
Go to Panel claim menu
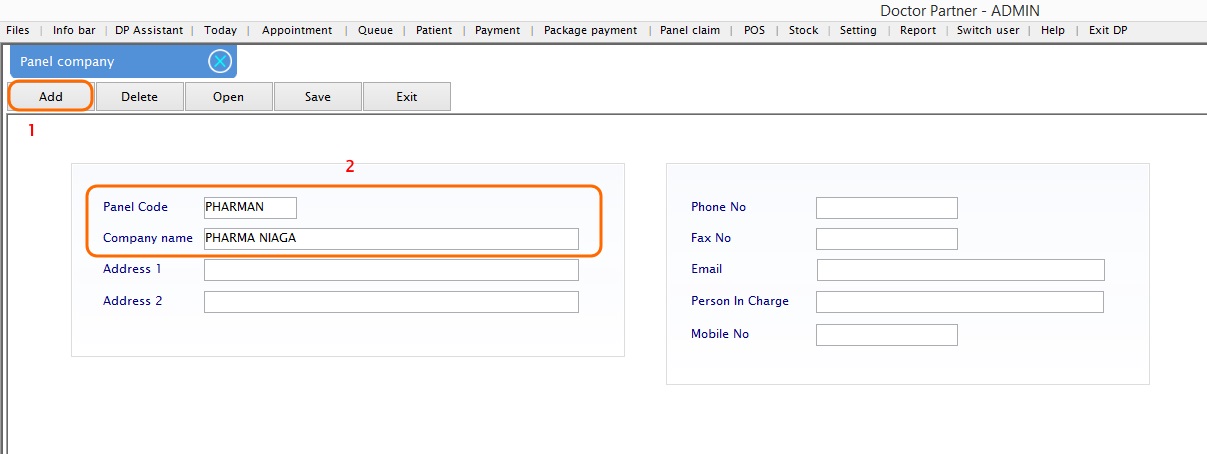[x=690, y=30]
